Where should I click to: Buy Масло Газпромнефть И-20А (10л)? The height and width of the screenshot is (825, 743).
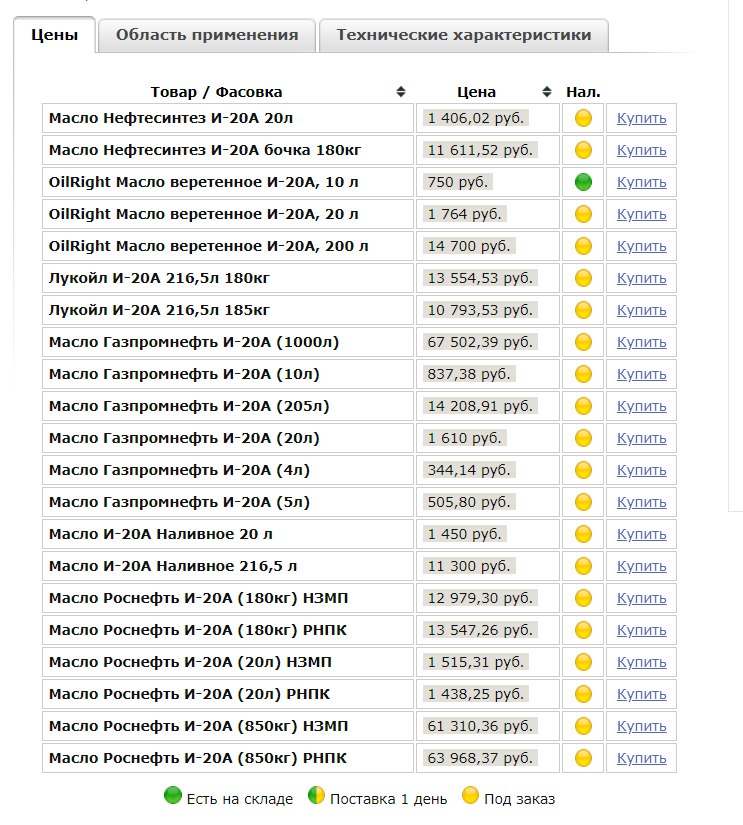(641, 375)
